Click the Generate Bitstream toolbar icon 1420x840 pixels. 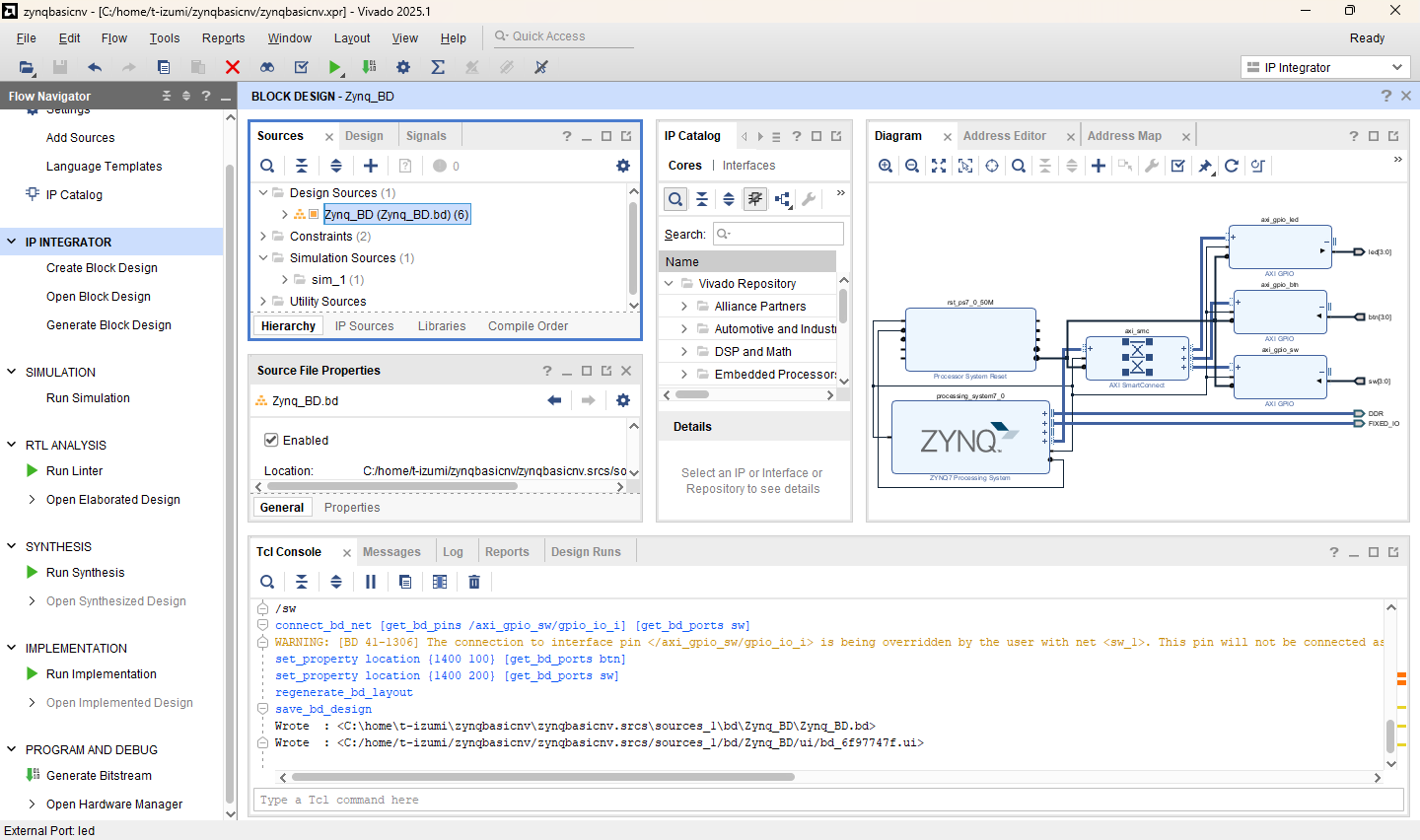pos(369,67)
